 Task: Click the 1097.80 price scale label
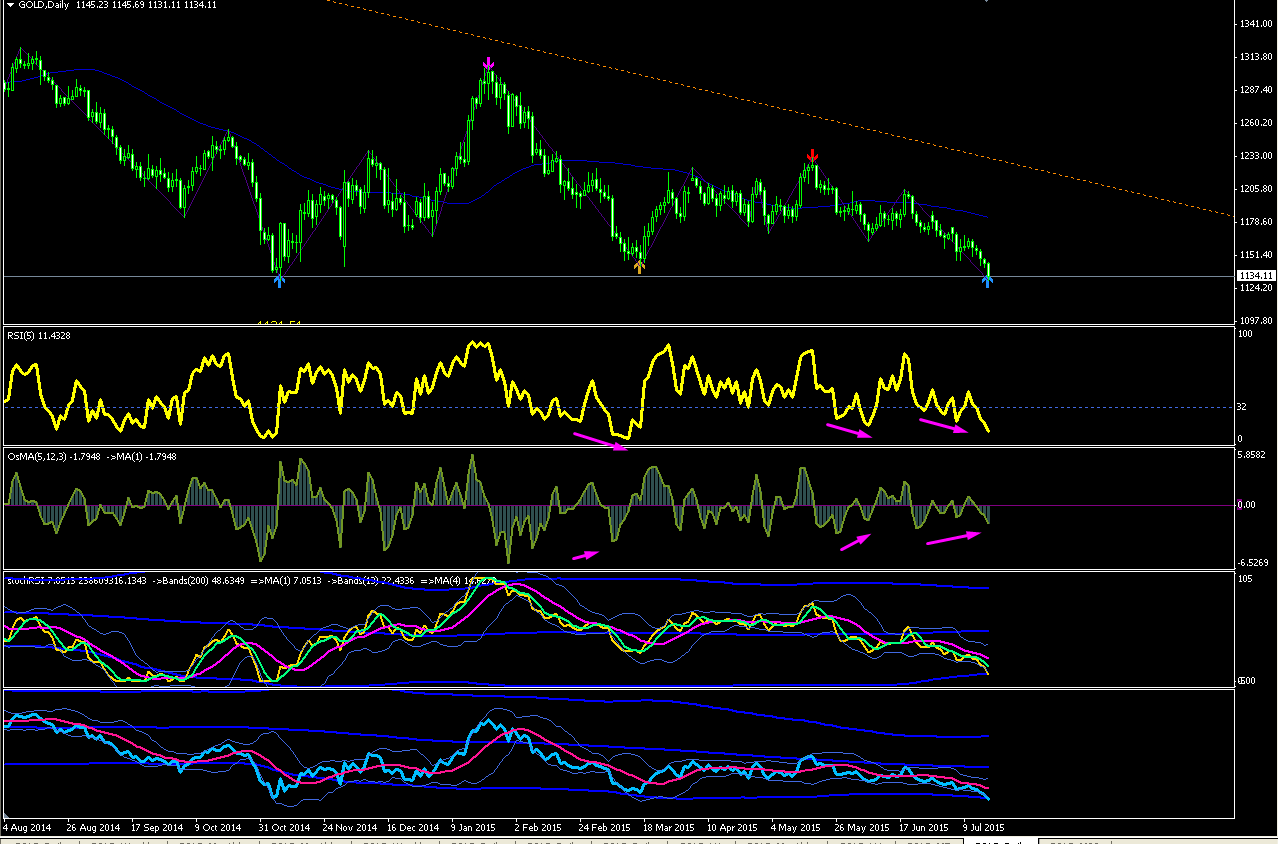pos(1255,321)
